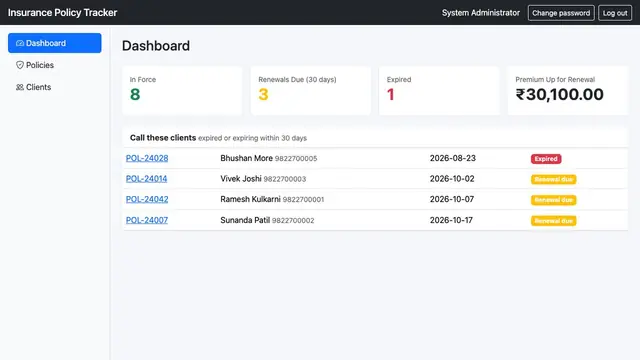Image resolution: width=640 pixels, height=360 pixels.
Task: Click the Policies shield icon
Action: (x=20, y=65)
